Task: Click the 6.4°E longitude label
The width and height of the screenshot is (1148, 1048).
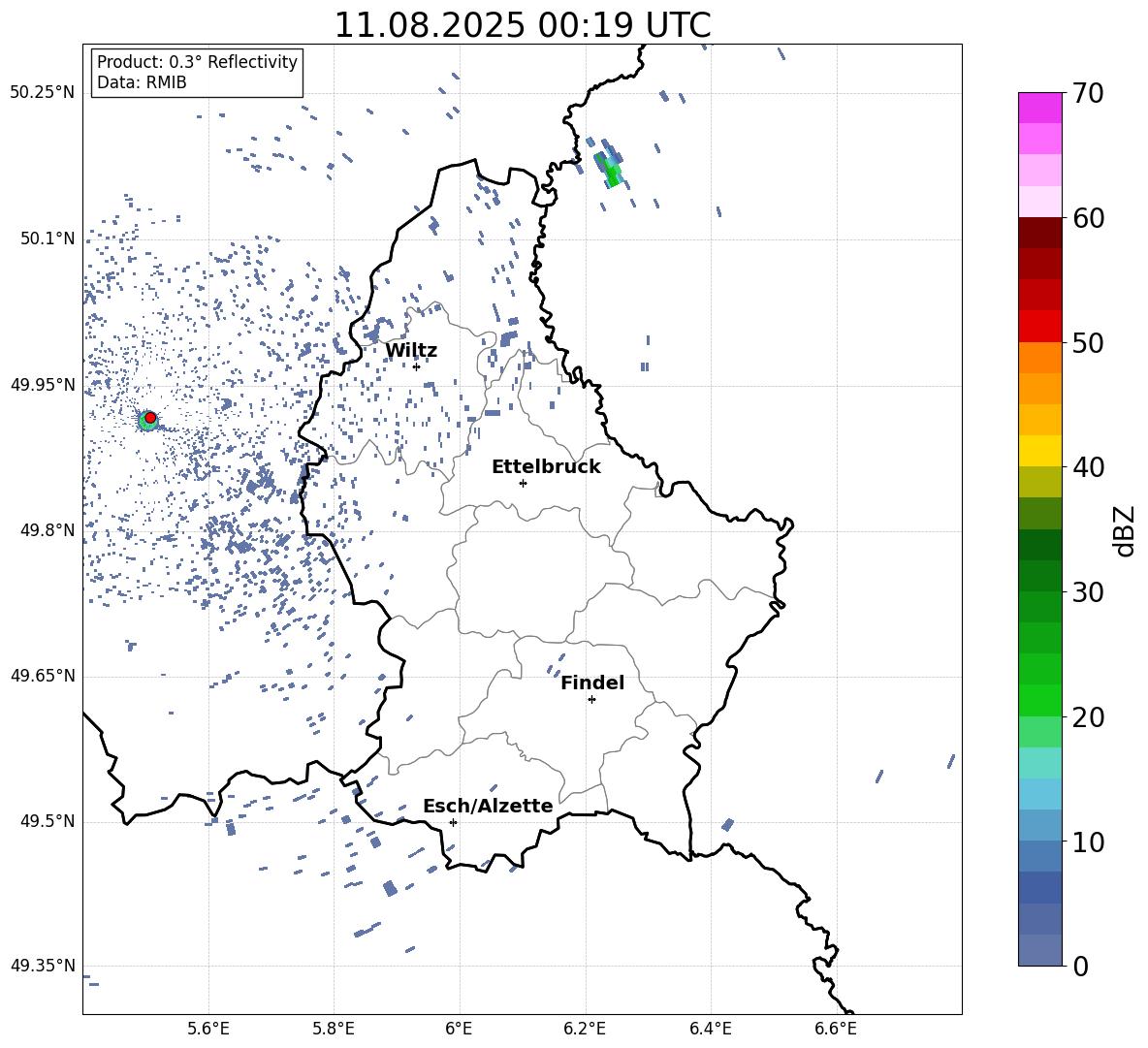Action: coord(710,1029)
